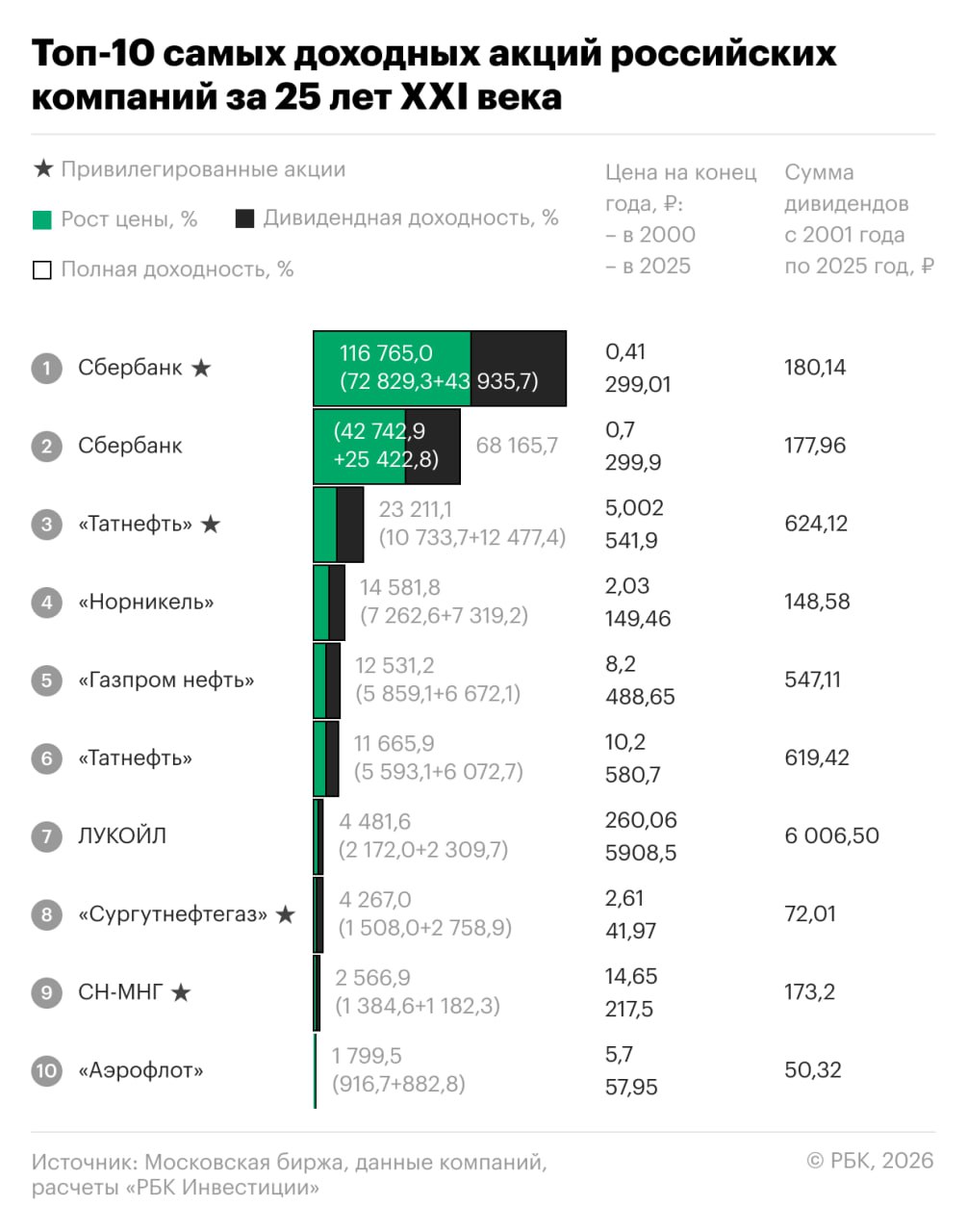
Task: Click the rank 7 circle beside ЛУКОЙЛ
Action: 46,836
